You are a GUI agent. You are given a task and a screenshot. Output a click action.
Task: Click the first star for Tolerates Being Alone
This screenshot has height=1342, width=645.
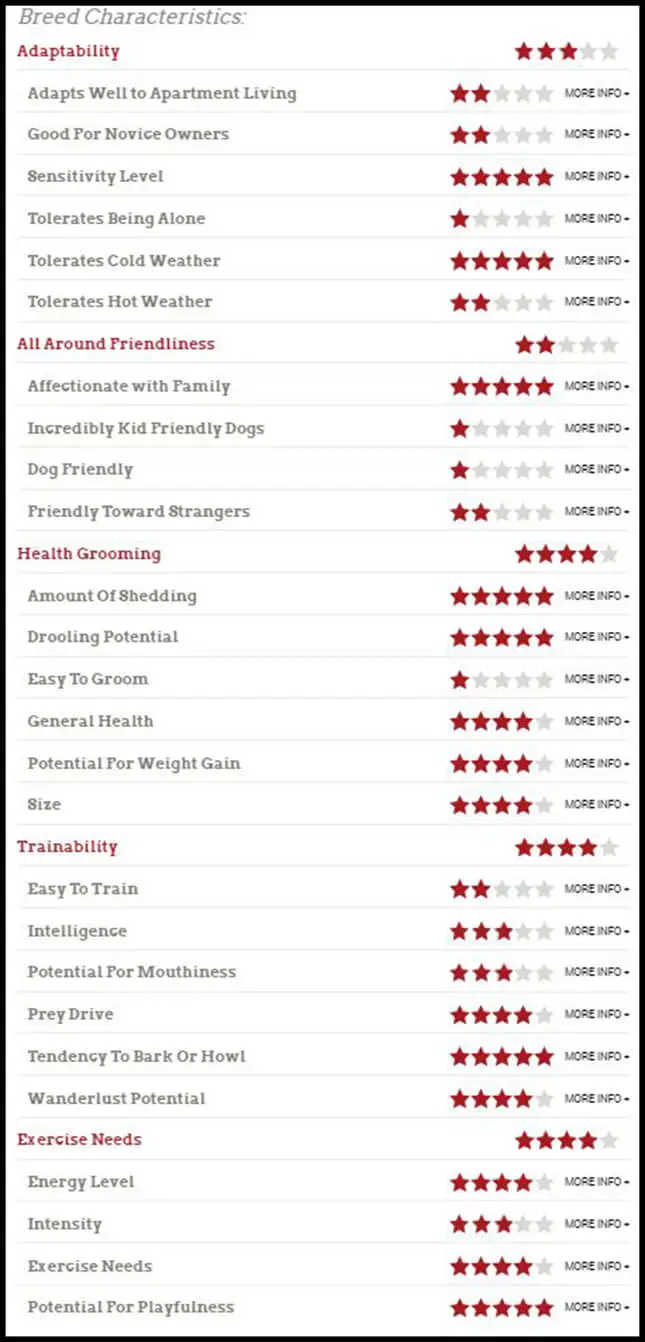(x=461, y=218)
